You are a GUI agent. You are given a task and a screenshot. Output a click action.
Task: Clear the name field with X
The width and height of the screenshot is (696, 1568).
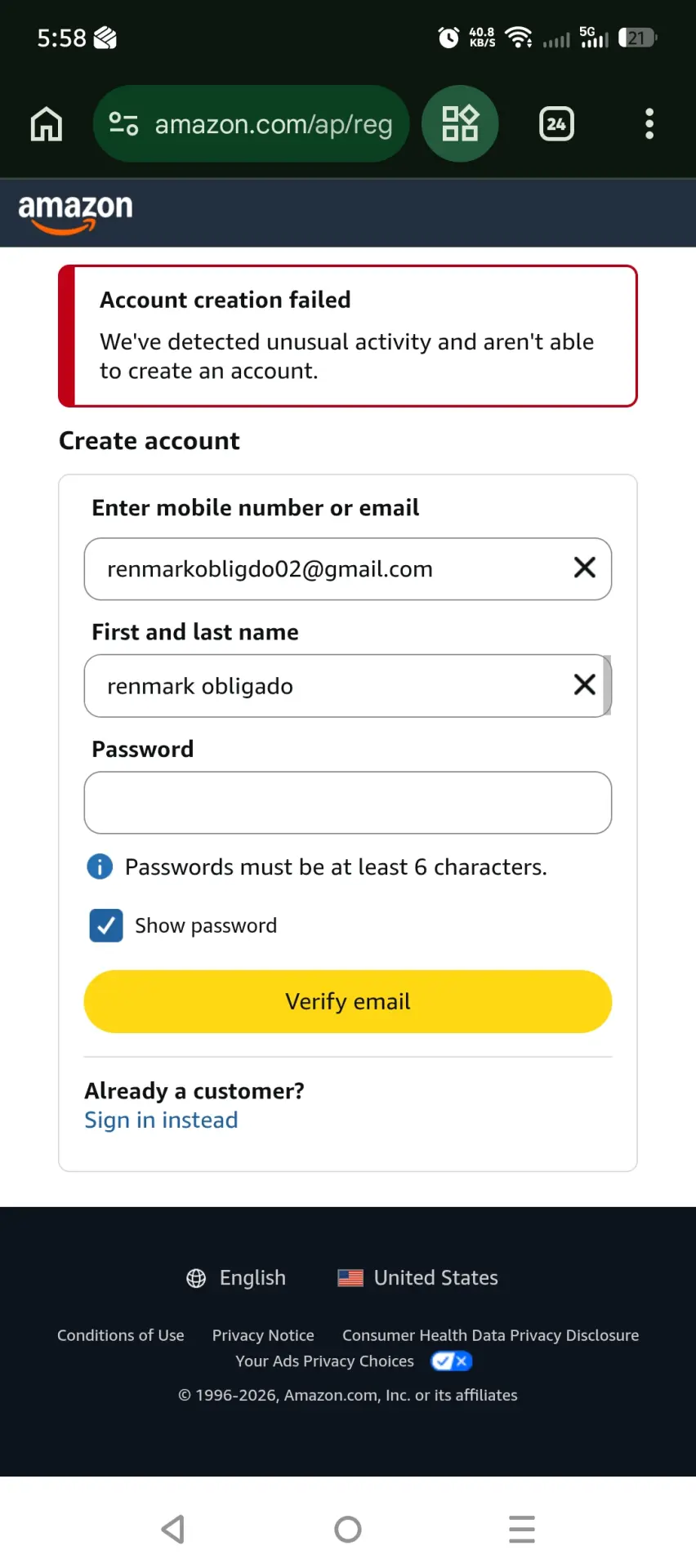coord(585,684)
